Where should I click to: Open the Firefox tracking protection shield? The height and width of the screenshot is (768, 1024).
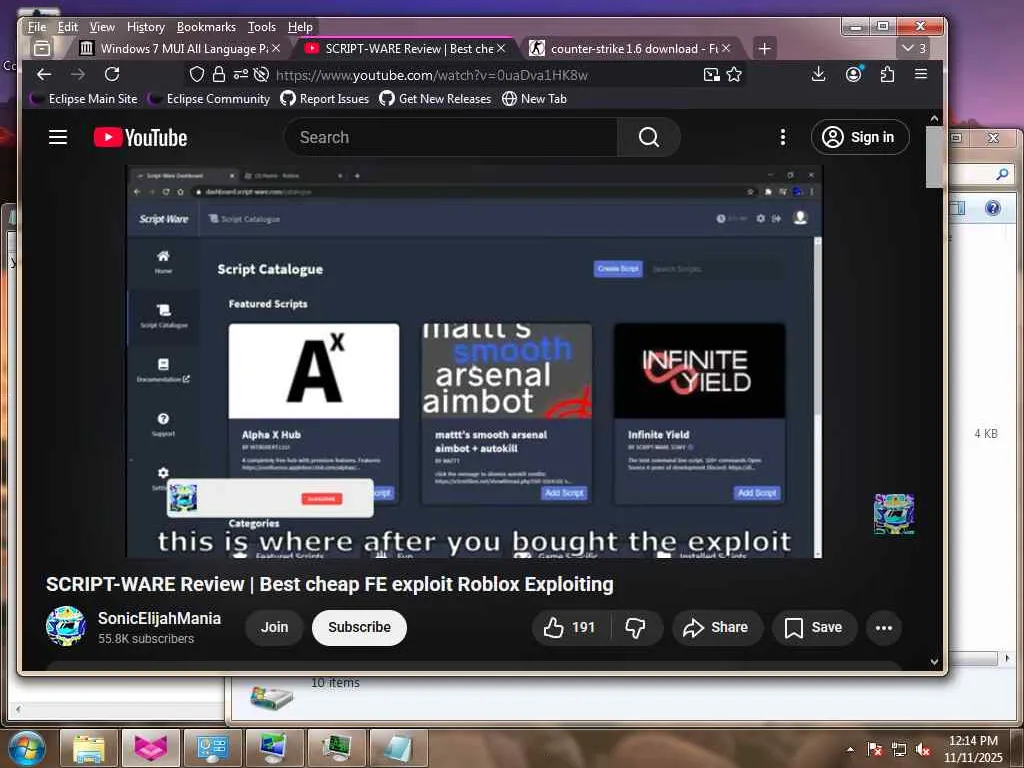[197, 74]
